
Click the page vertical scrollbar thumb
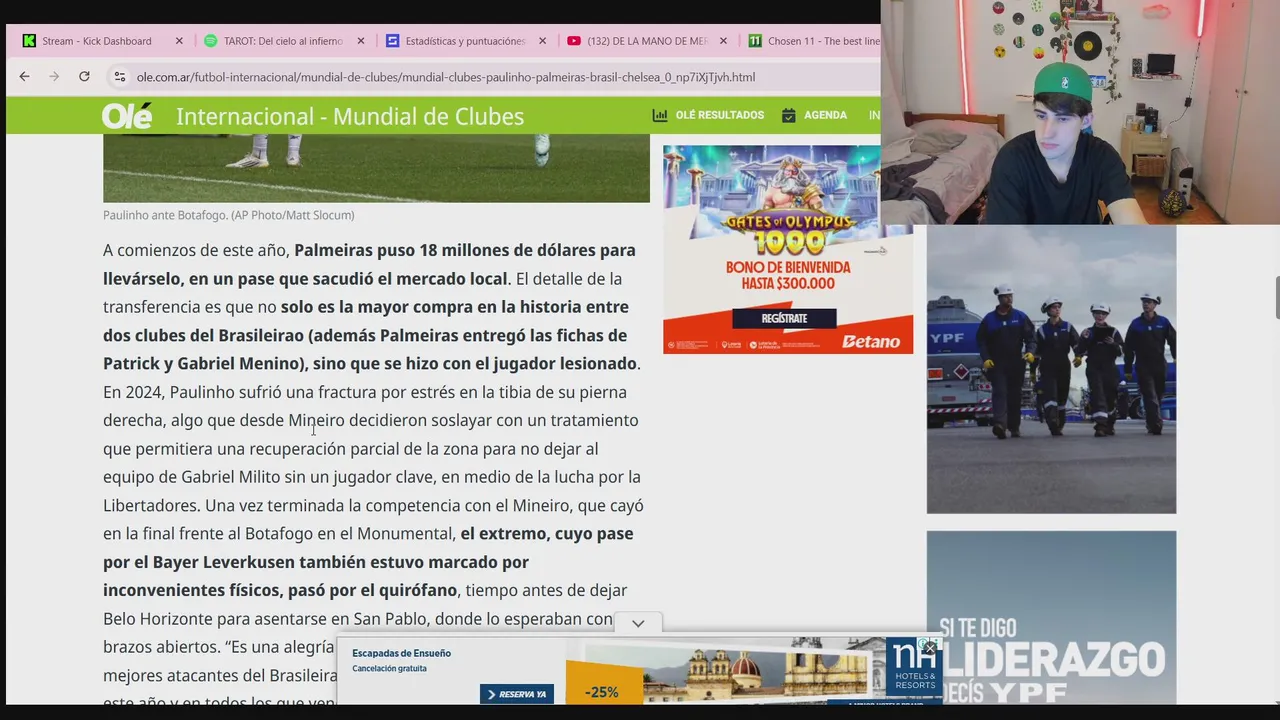pos(1277,297)
